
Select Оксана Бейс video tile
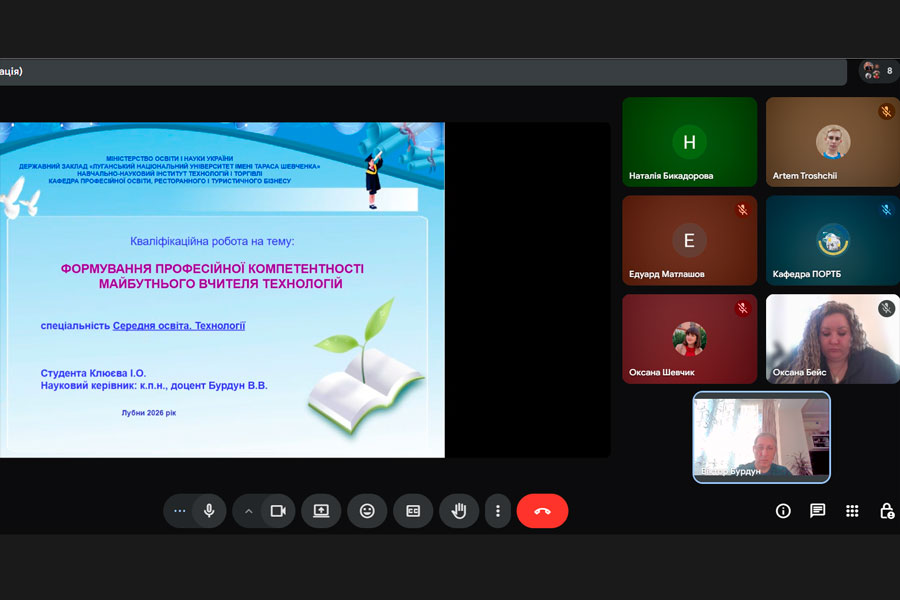click(x=833, y=339)
